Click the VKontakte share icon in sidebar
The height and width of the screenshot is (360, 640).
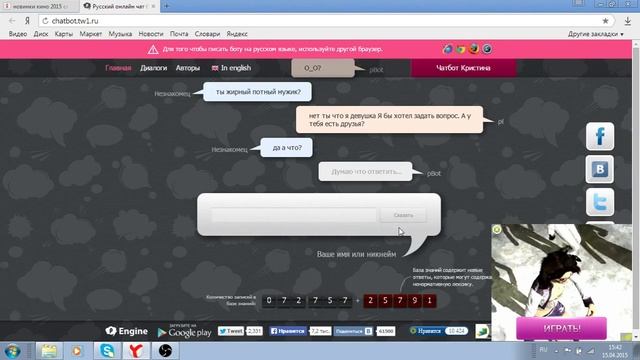click(x=600, y=169)
